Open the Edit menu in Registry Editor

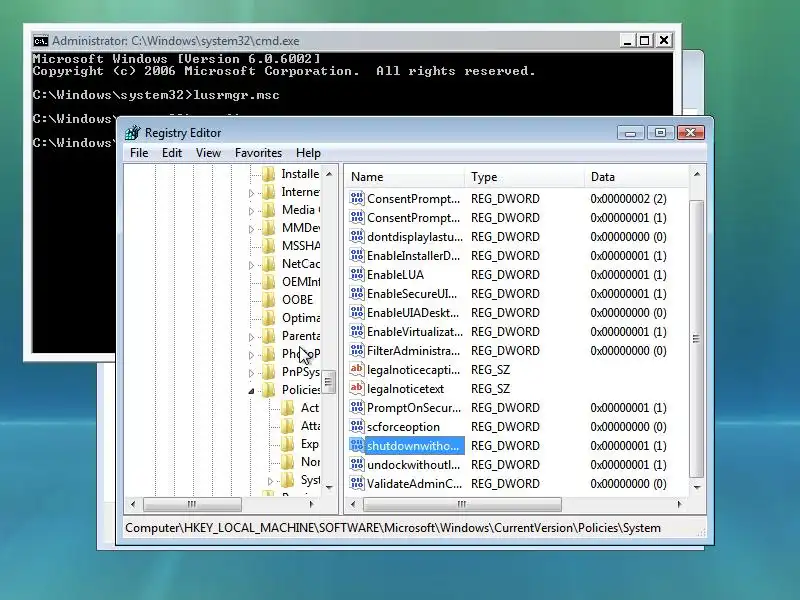click(x=172, y=153)
